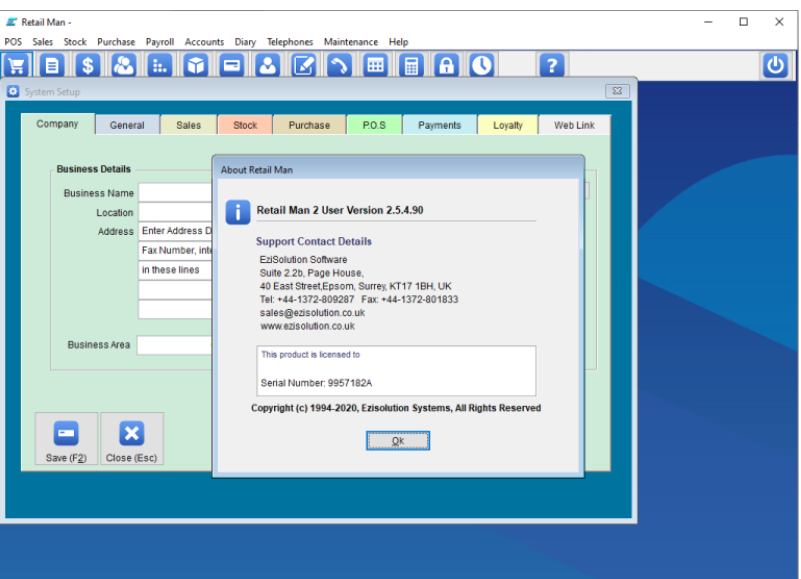801x579 pixels.
Task: Open the clock toolbar icon
Action: coord(482,66)
